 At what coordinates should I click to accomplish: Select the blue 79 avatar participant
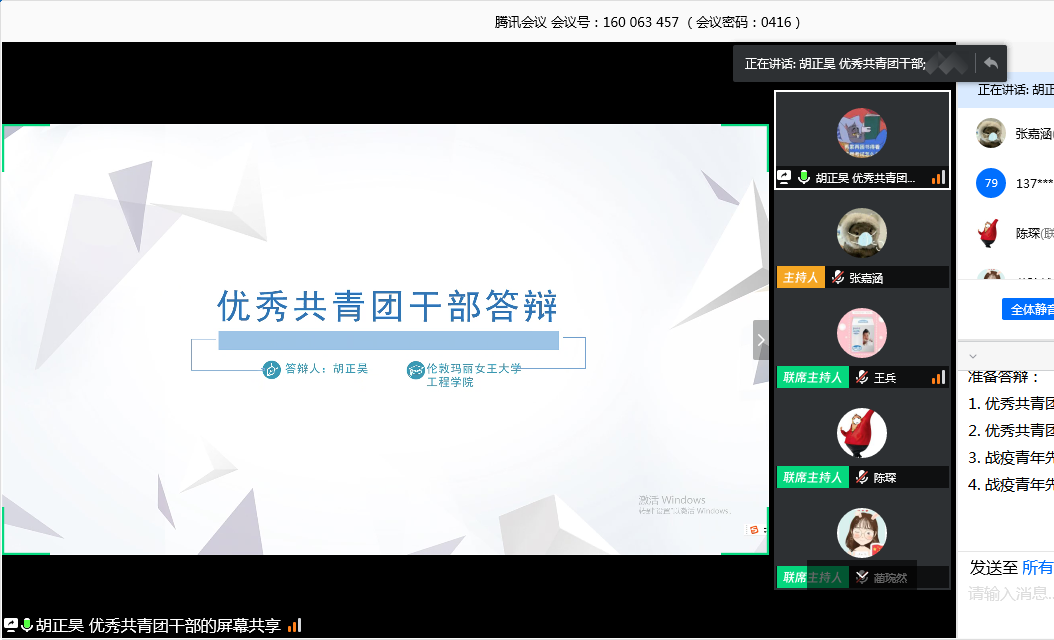click(990, 183)
